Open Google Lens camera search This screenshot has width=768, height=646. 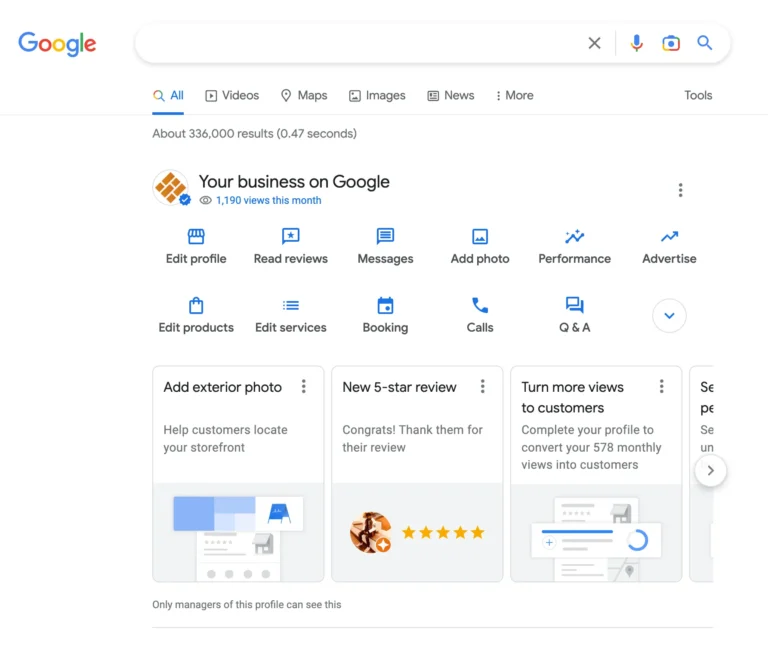pos(671,43)
